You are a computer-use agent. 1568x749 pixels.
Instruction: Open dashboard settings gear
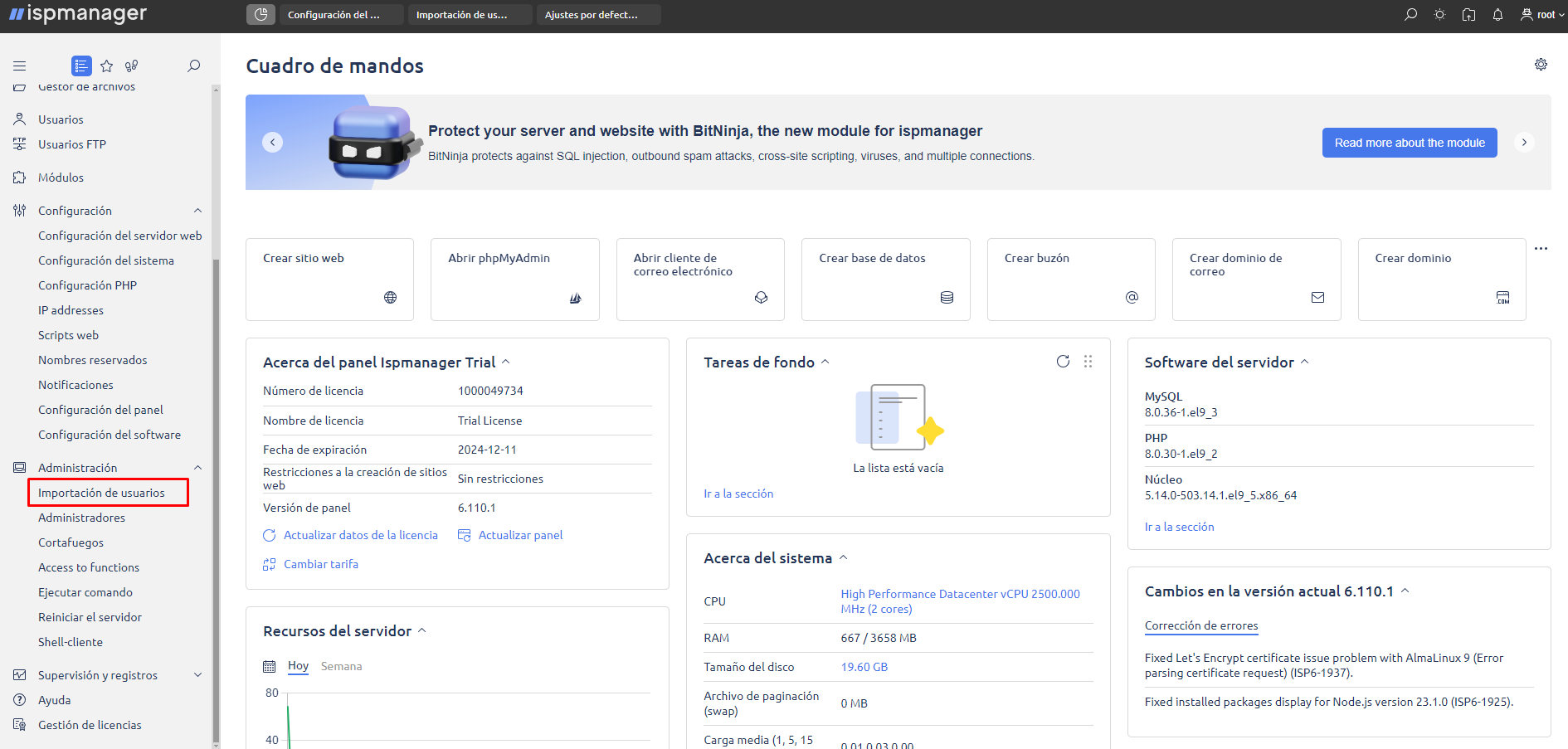coord(1541,65)
